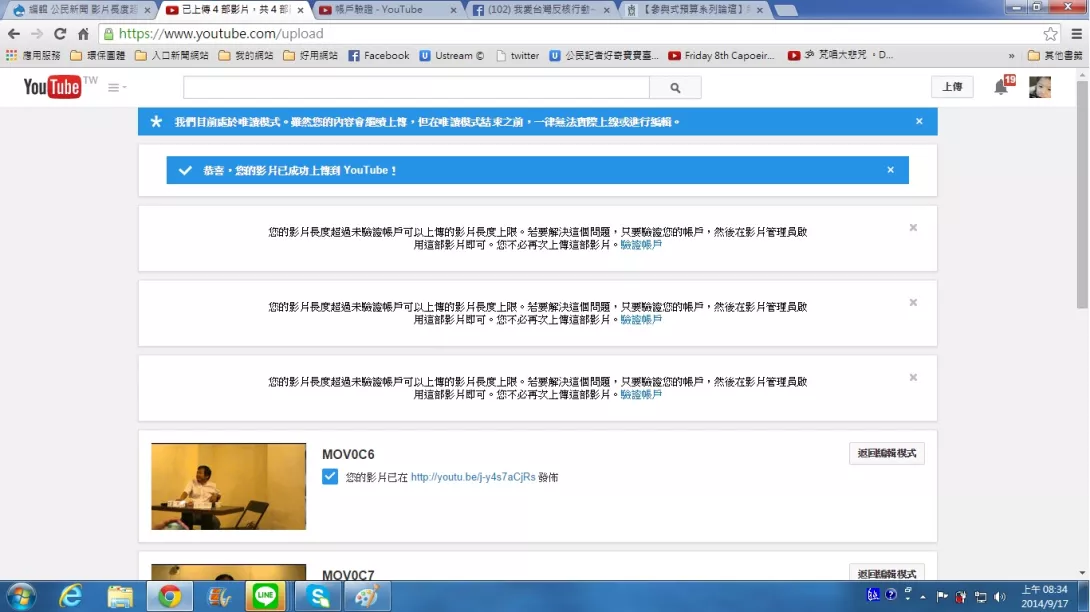
Task: Open the 環保團體 bookmark folder
Action: click(x=98, y=55)
